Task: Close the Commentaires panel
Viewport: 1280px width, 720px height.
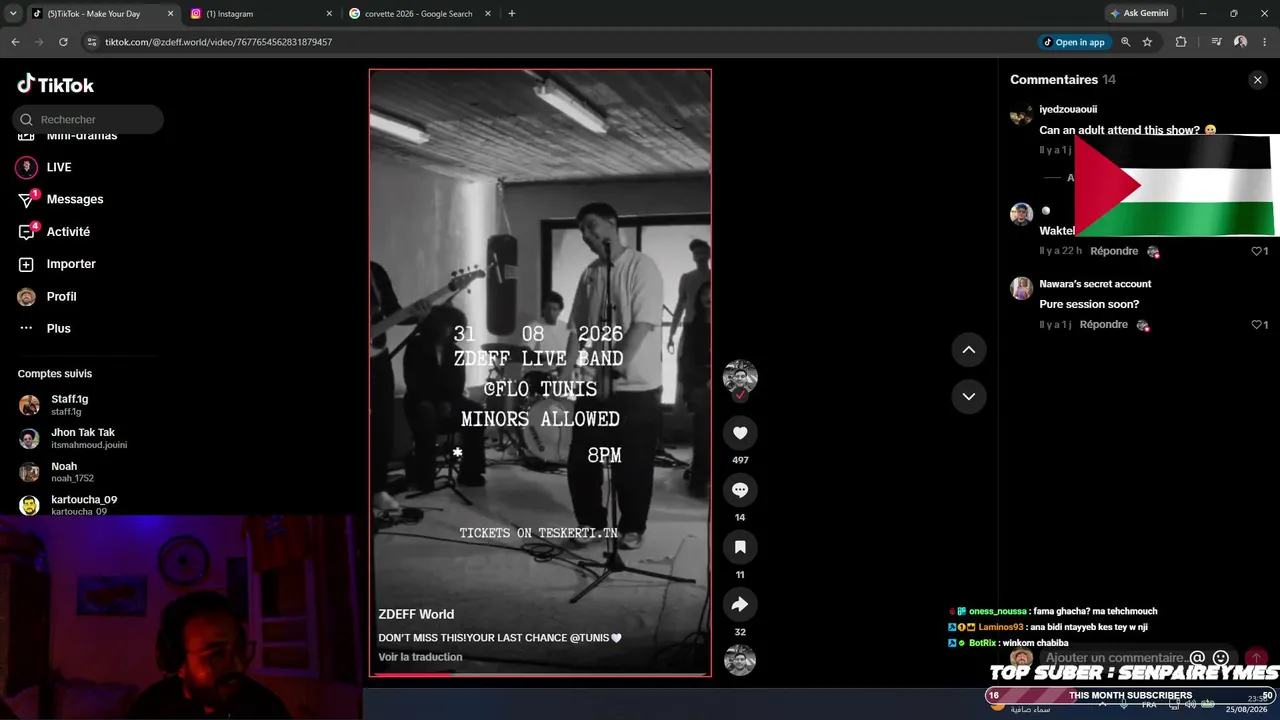Action: [x=1258, y=80]
